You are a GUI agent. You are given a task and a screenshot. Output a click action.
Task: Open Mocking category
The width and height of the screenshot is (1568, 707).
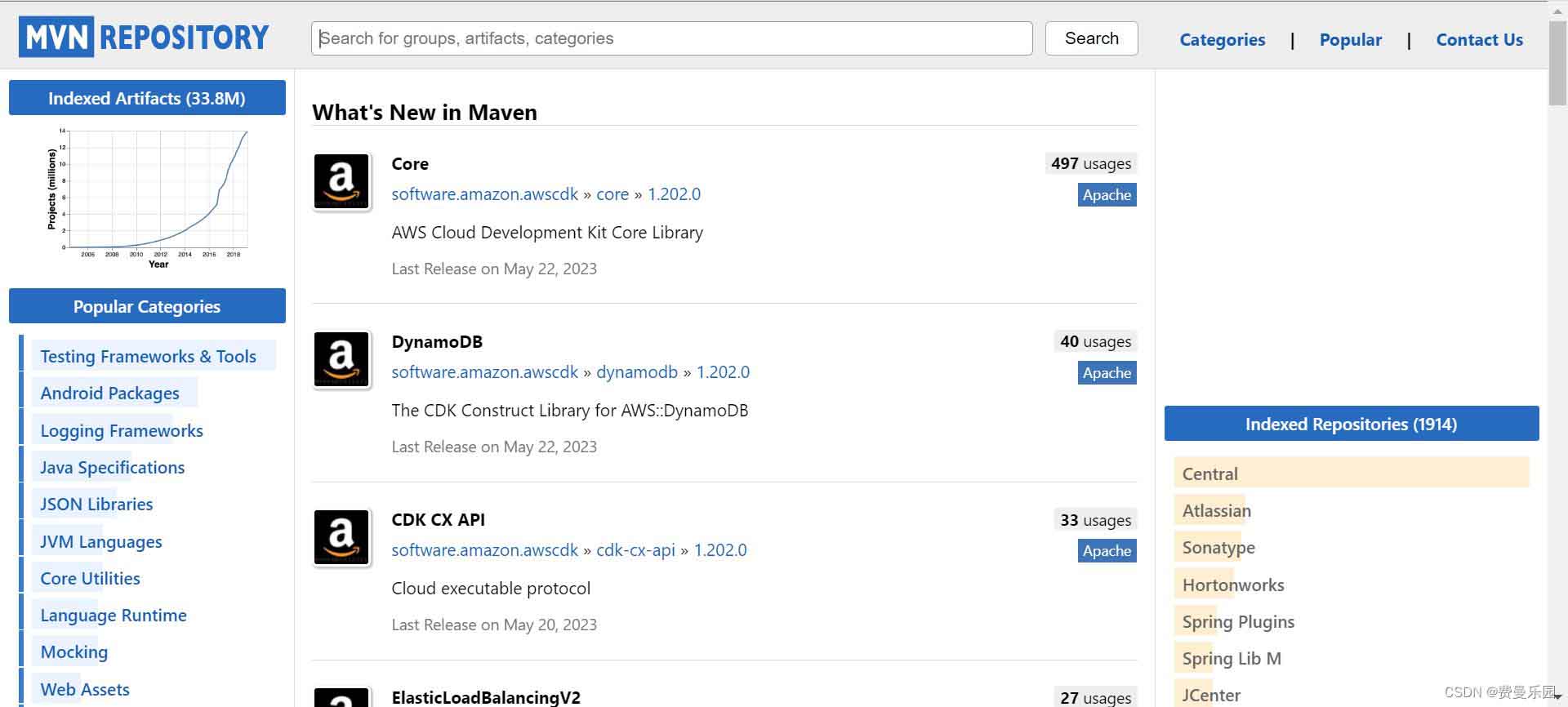point(73,651)
